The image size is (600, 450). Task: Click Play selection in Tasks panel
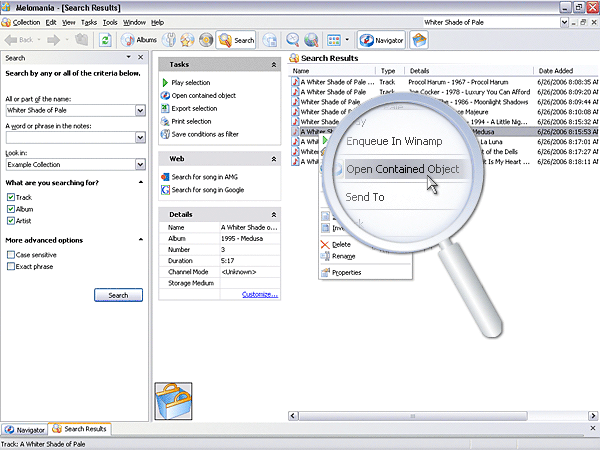pos(190,82)
